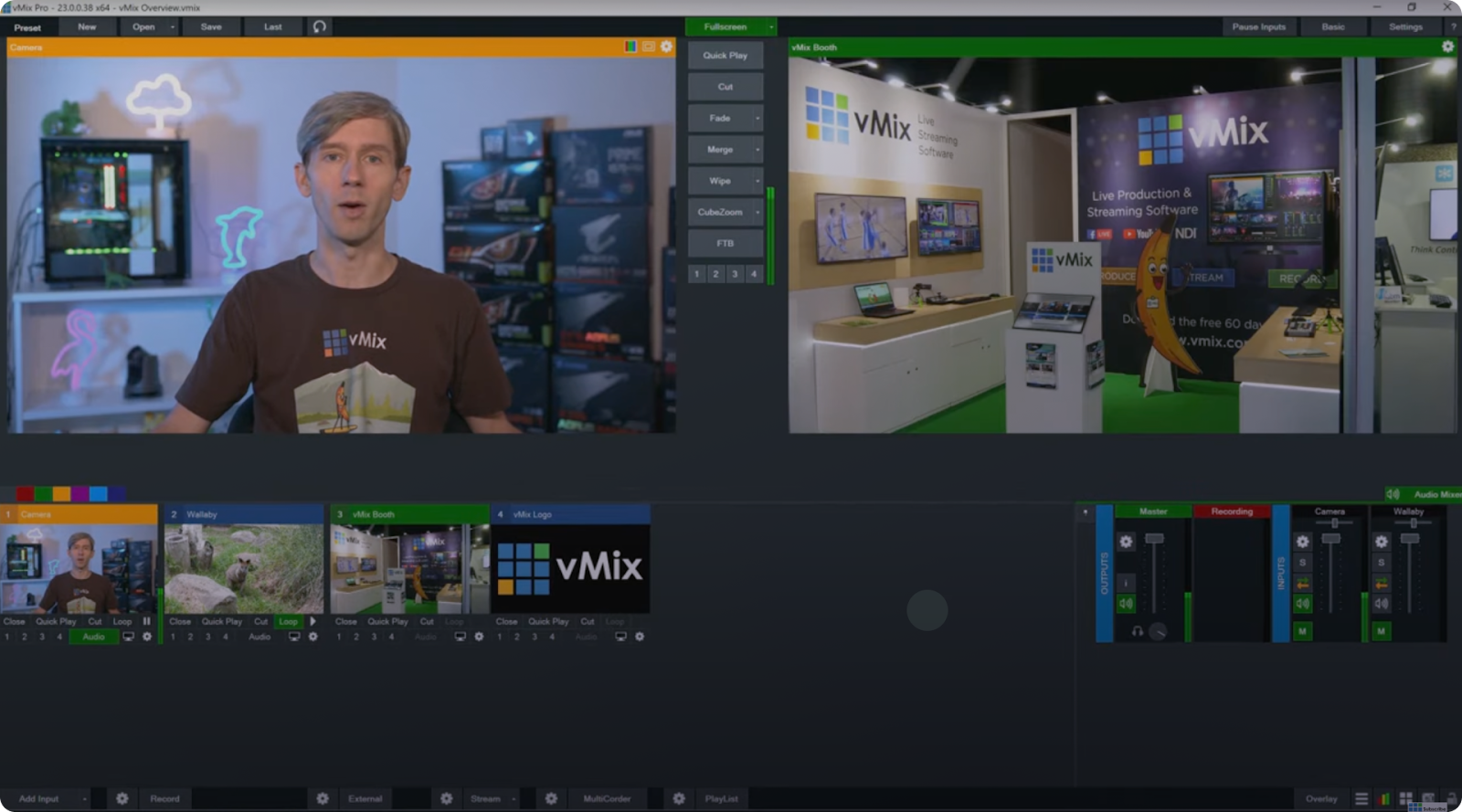Open Camera audio channel settings gear

(x=1302, y=542)
